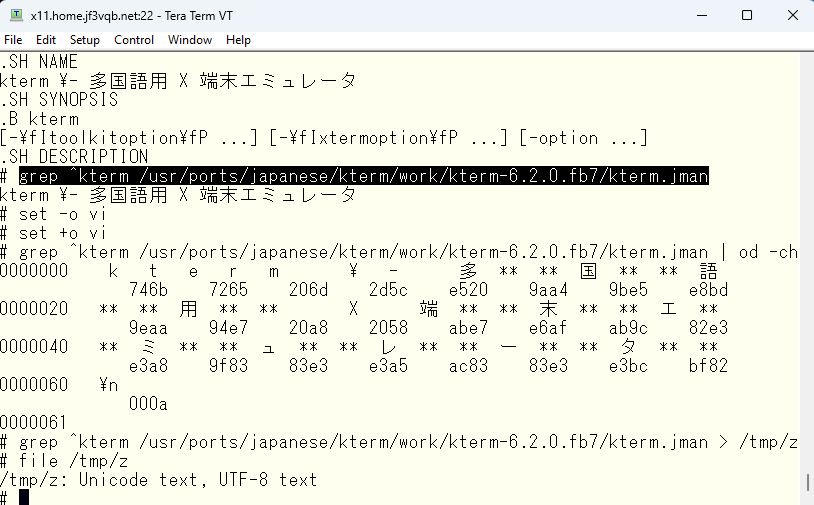The width and height of the screenshot is (814, 505).
Task: Click the vertical scrollbar thumb
Action: [808, 482]
